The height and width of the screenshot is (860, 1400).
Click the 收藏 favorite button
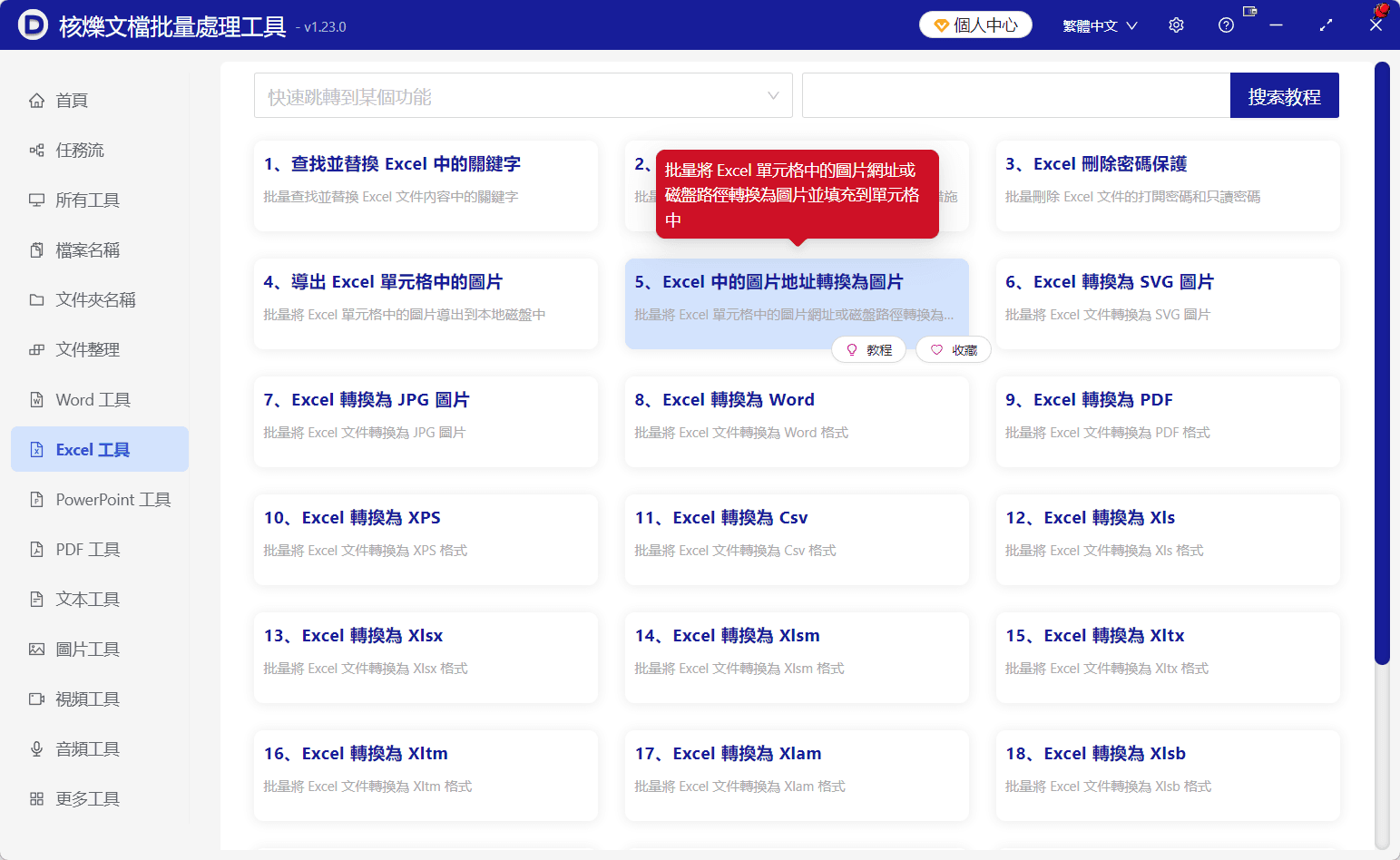954,349
